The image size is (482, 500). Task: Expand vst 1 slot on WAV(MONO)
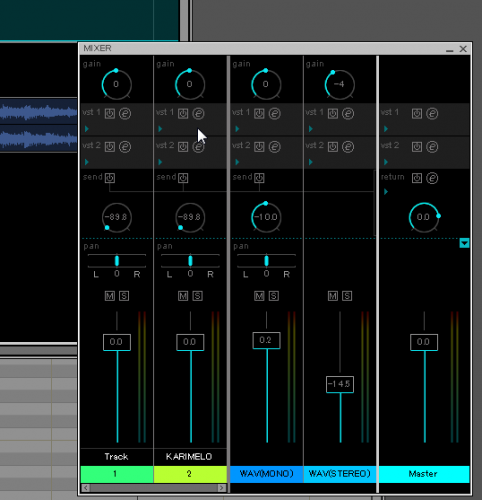tap(237, 129)
